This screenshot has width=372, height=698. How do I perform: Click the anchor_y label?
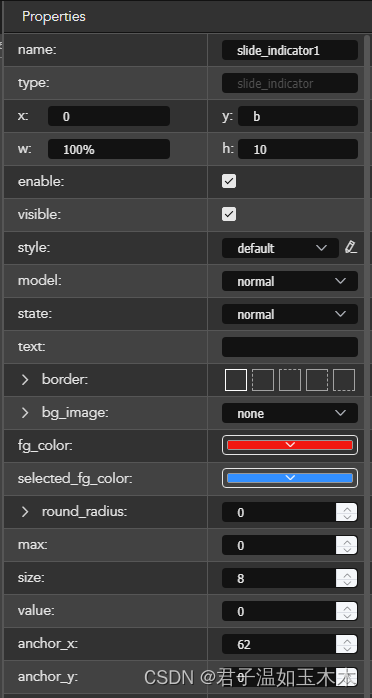point(48,677)
